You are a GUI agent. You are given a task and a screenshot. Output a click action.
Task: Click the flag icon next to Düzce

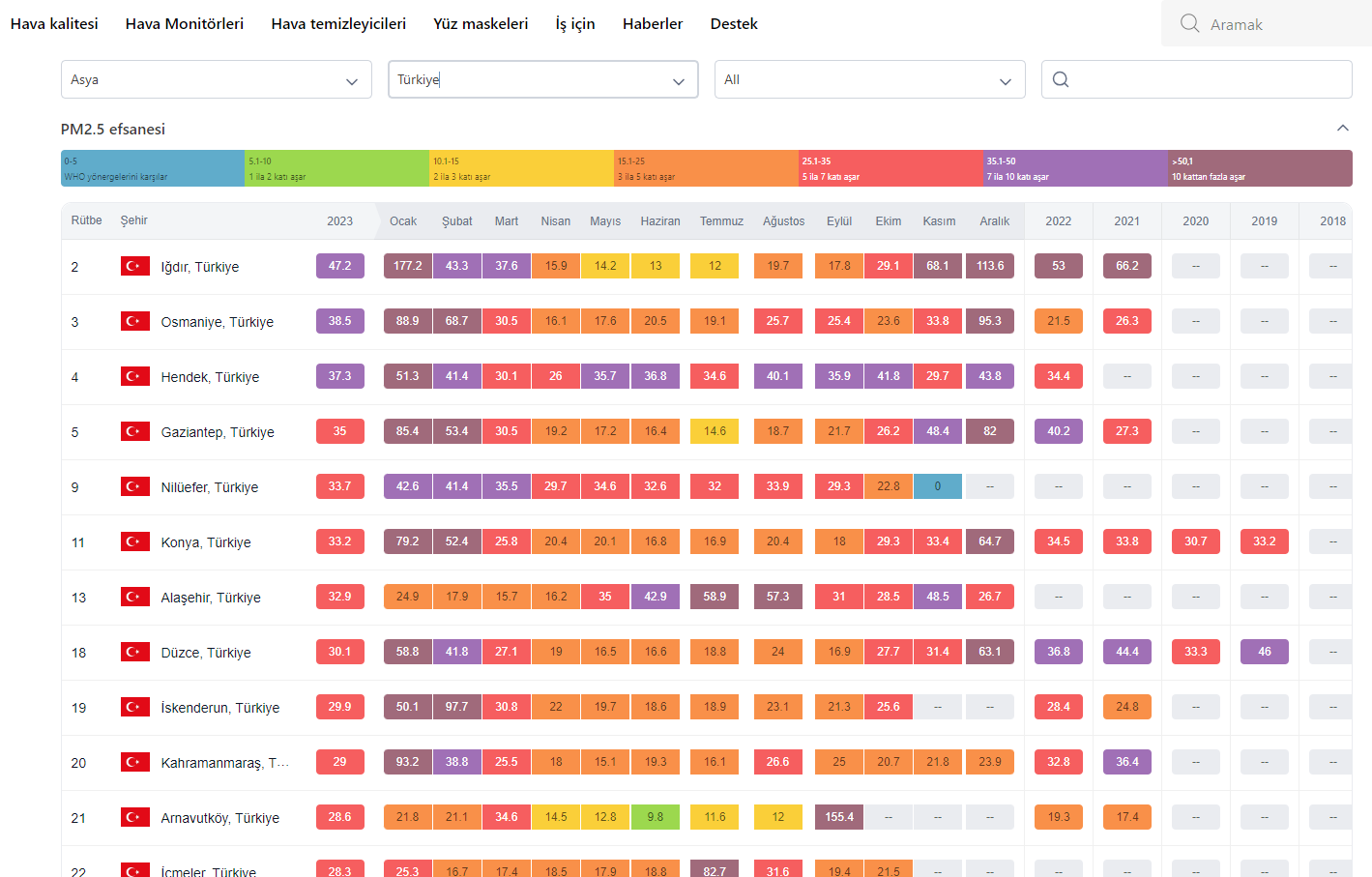[135, 652]
